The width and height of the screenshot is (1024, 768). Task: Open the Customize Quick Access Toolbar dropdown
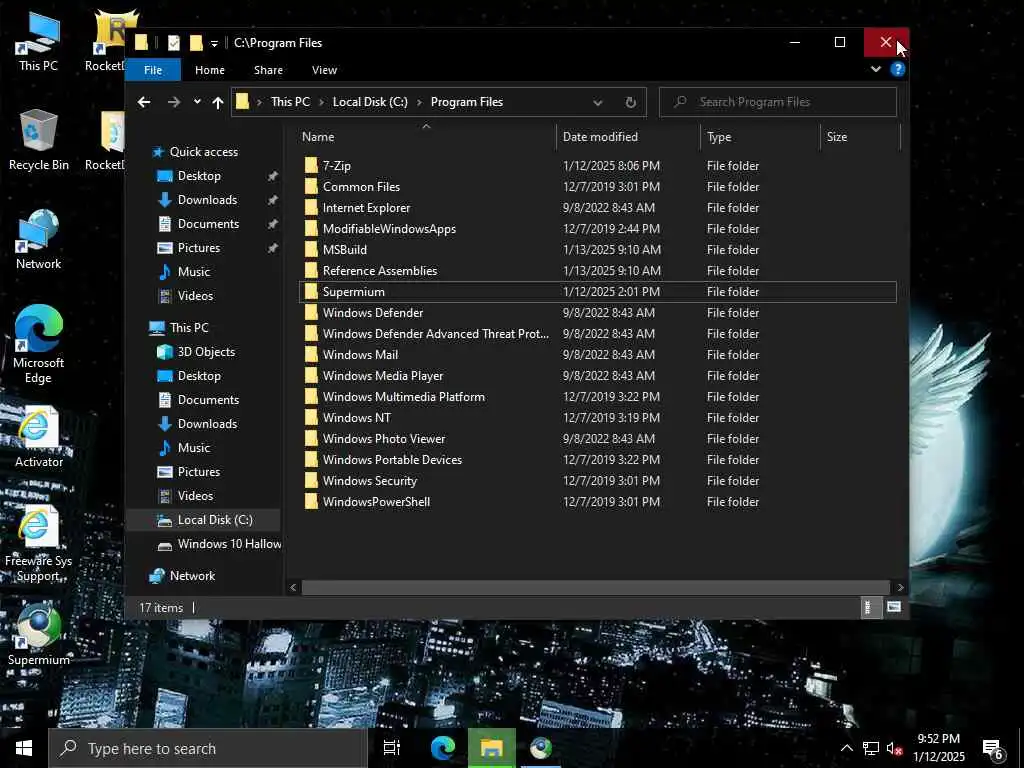pyautogui.click(x=214, y=44)
